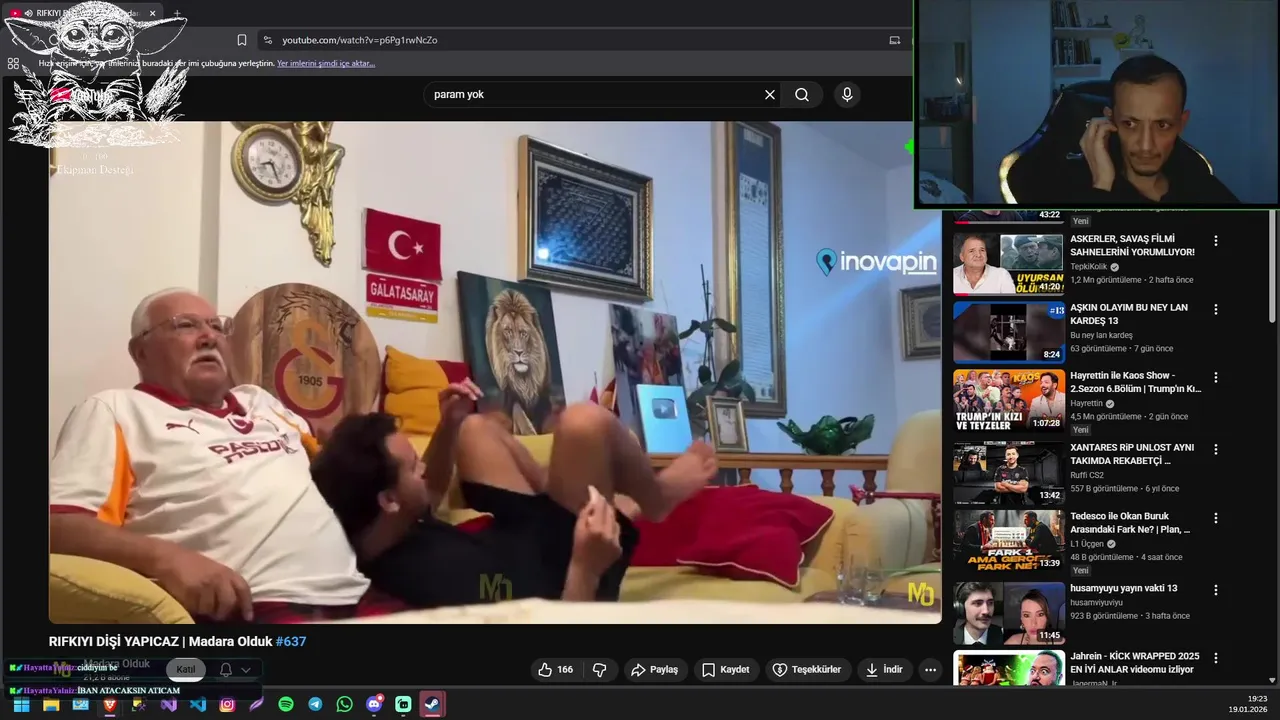Image resolution: width=1280 pixels, height=720 pixels.
Task: Start voice search with the microphone icon
Action: pos(847,94)
